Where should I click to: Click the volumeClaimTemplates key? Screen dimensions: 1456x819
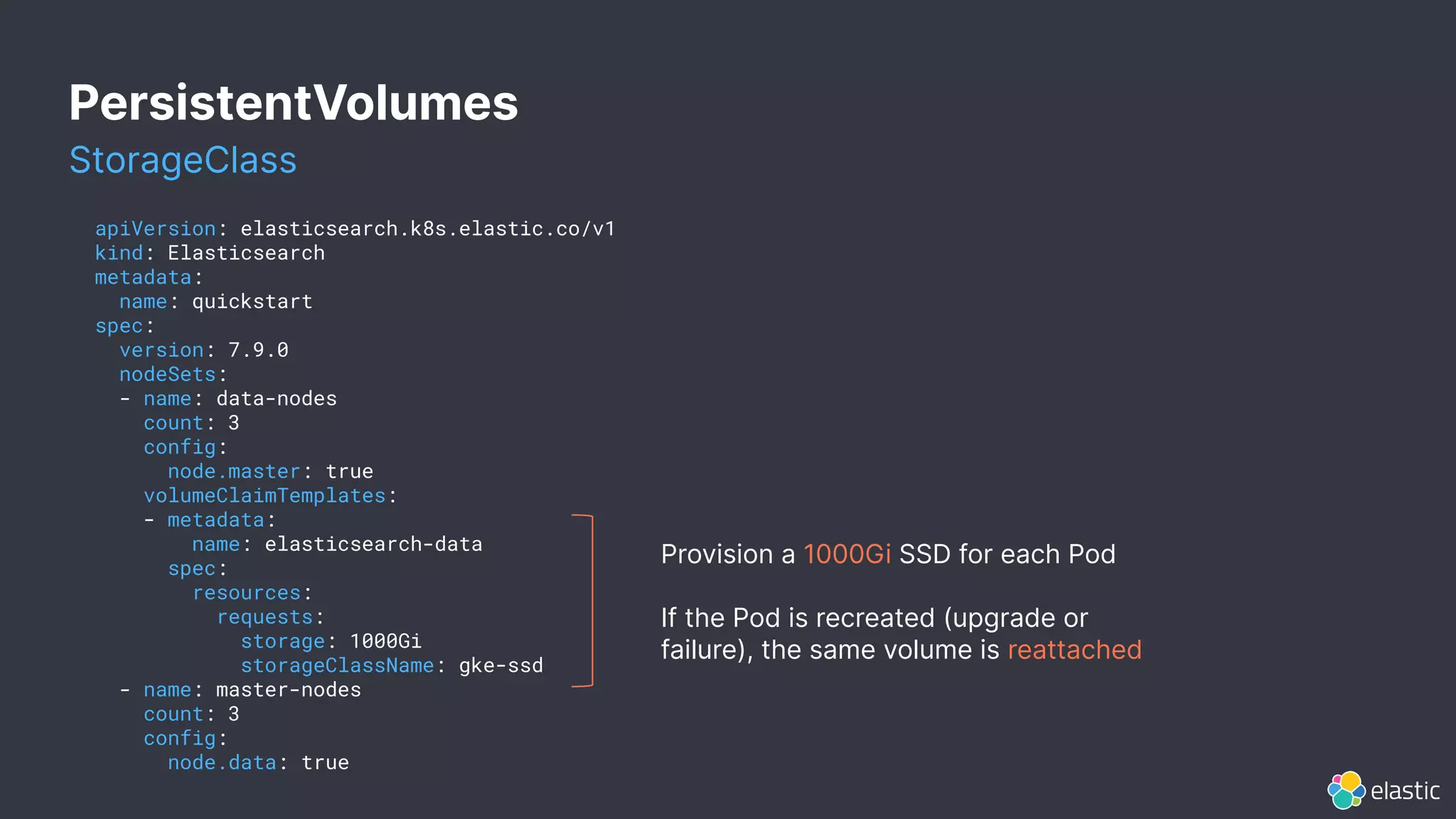coord(264,496)
